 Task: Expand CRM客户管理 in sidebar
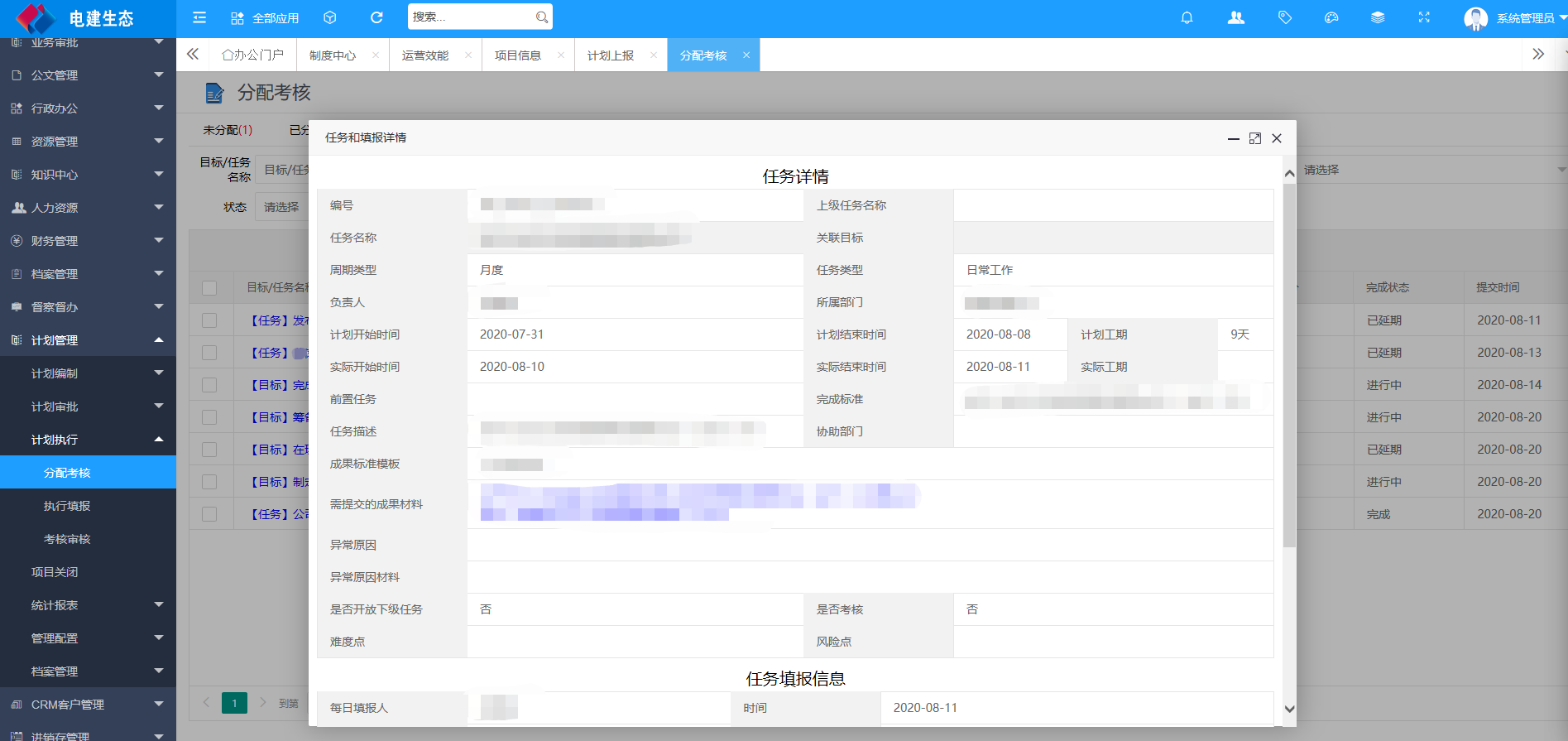coord(88,705)
